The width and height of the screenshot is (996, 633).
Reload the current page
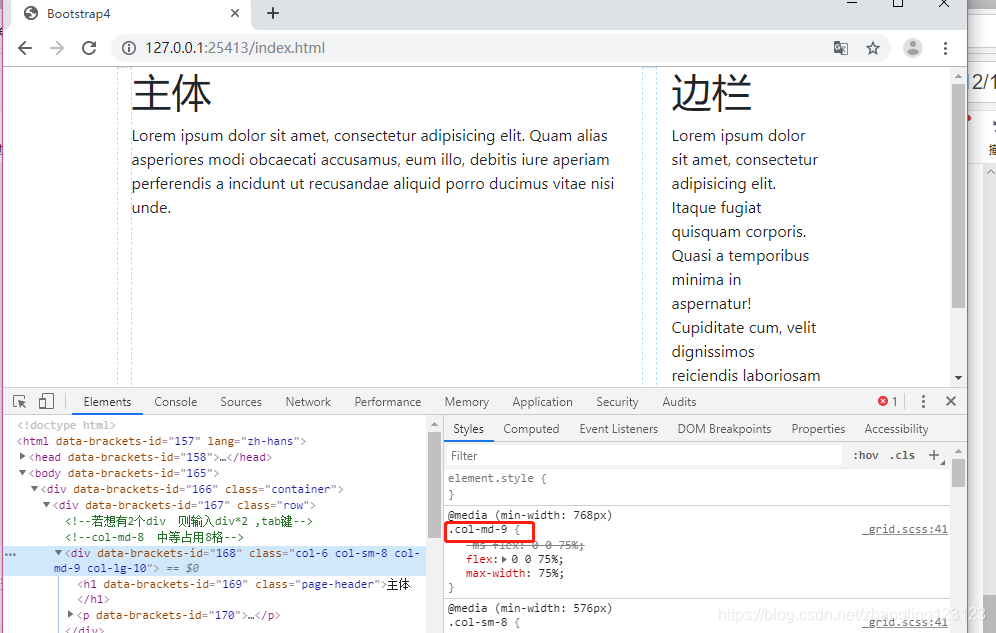point(90,48)
